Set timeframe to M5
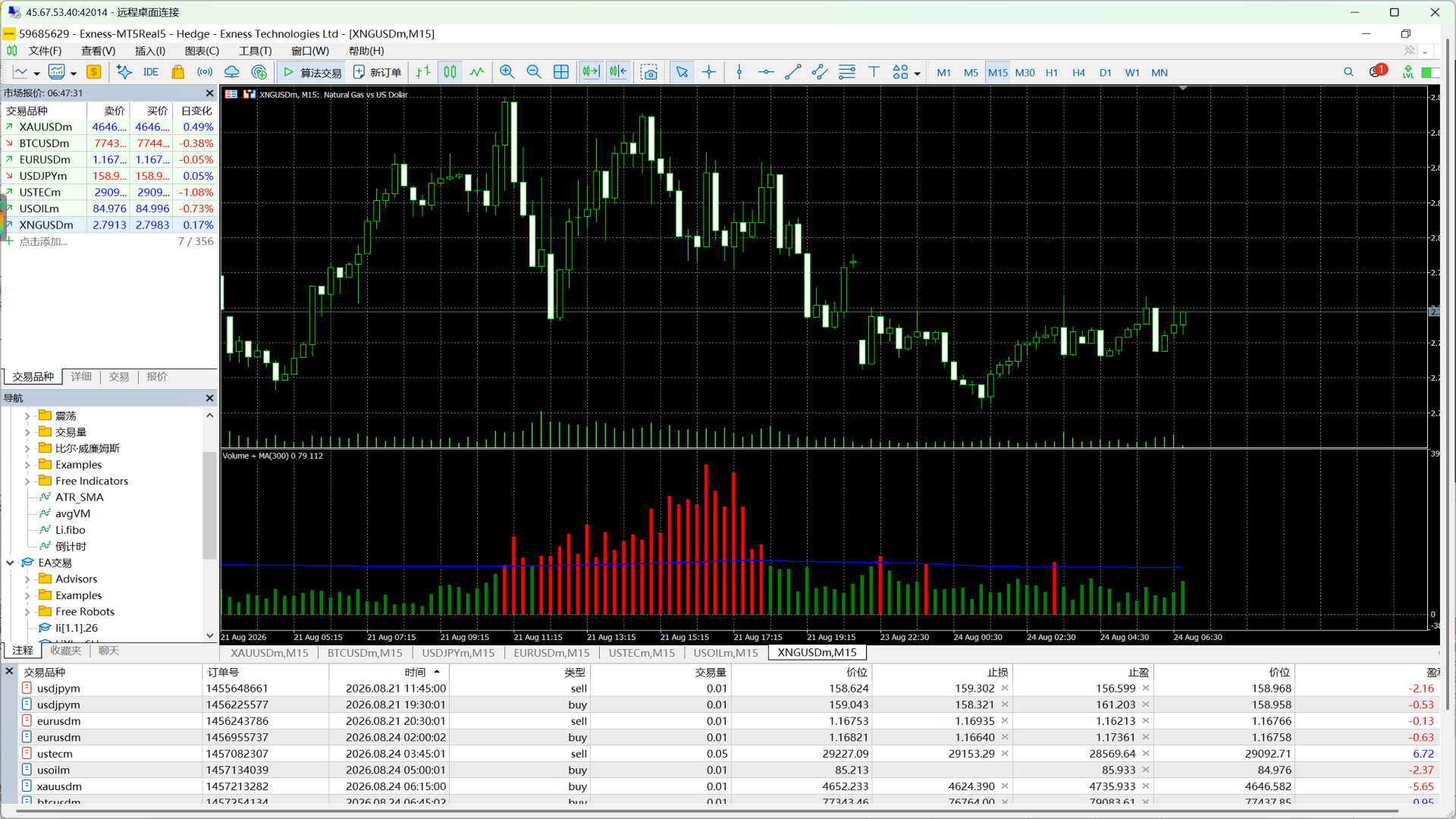This screenshot has height=819, width=1456. (971, 73)
